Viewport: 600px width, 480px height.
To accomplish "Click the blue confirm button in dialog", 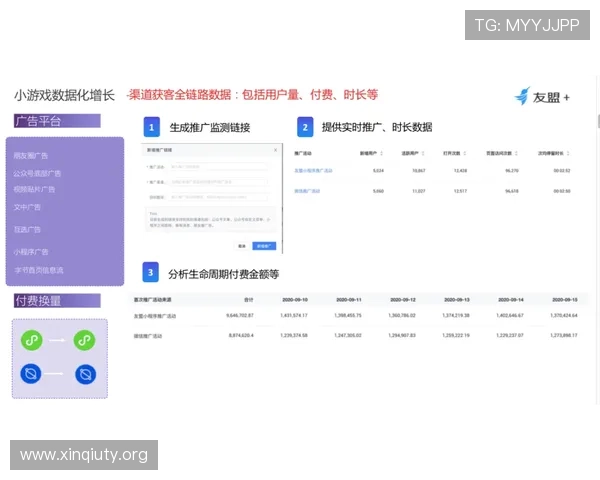I will pos(264,246).
